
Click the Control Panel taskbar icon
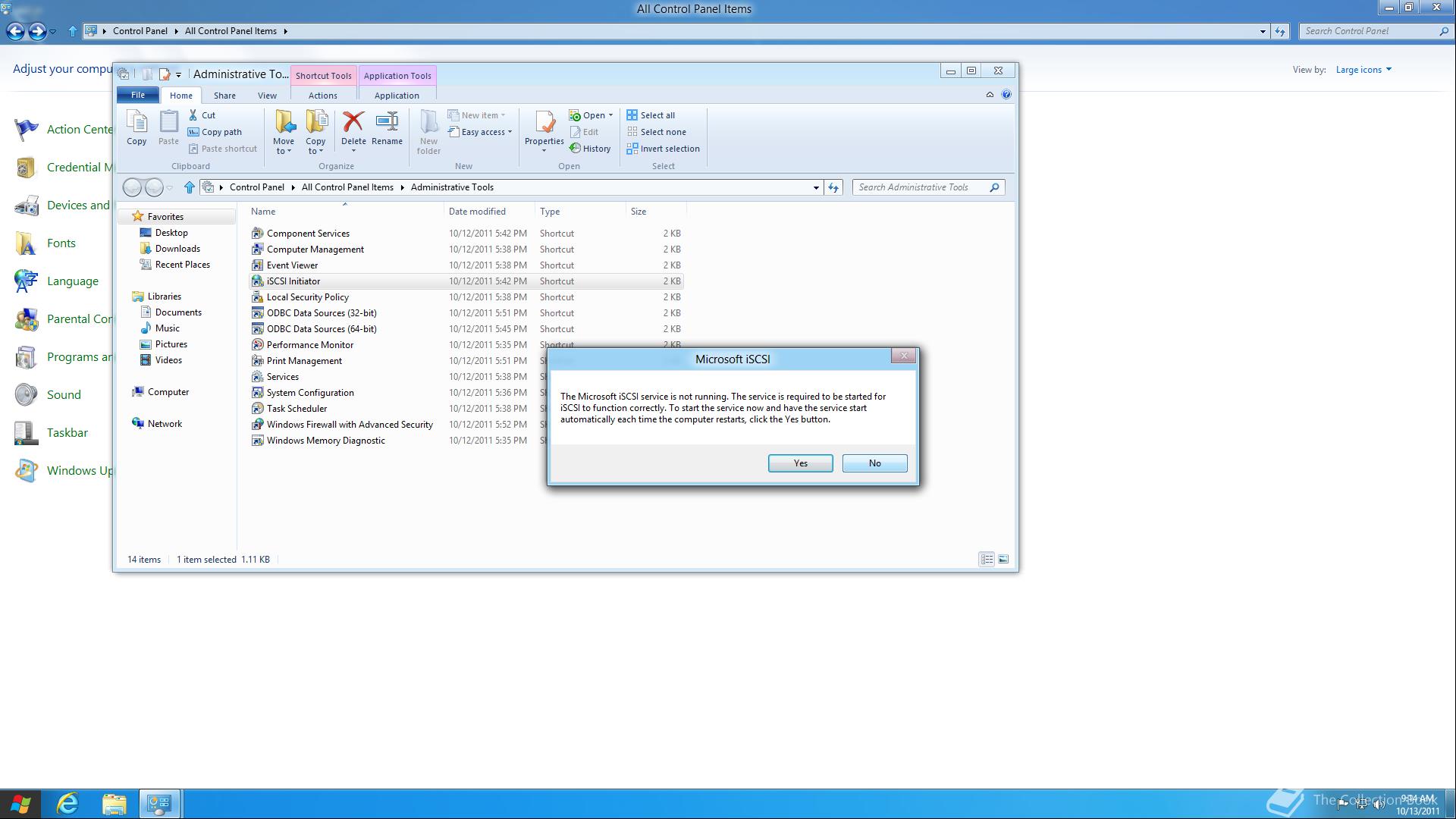(x=159, y=804)
